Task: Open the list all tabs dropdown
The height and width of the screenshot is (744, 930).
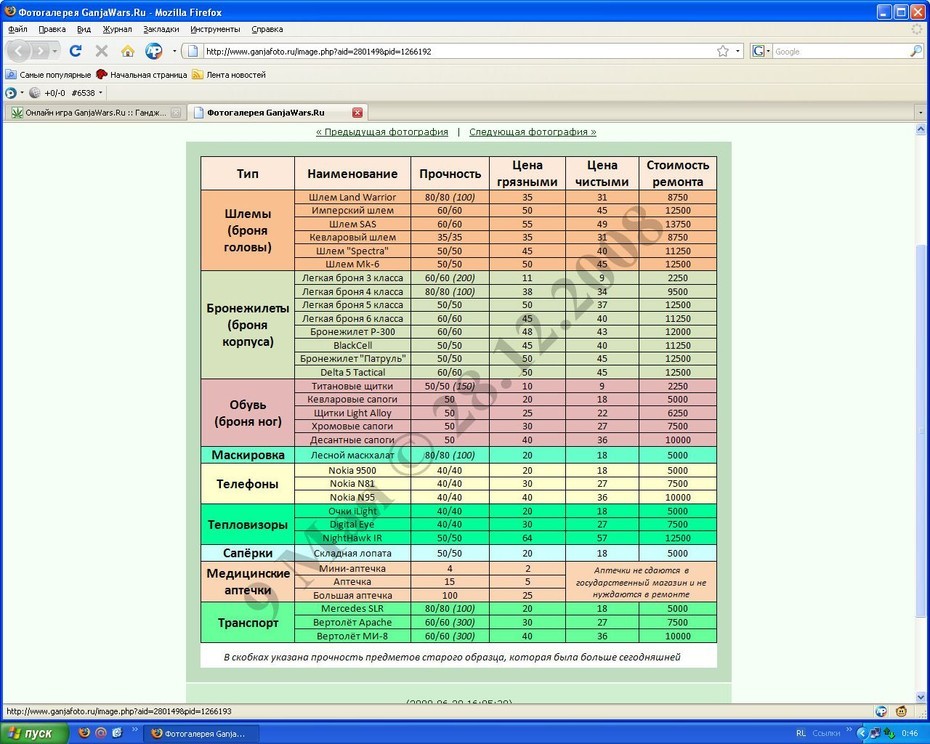Action: pyautogui.click(x=921, y=112)
